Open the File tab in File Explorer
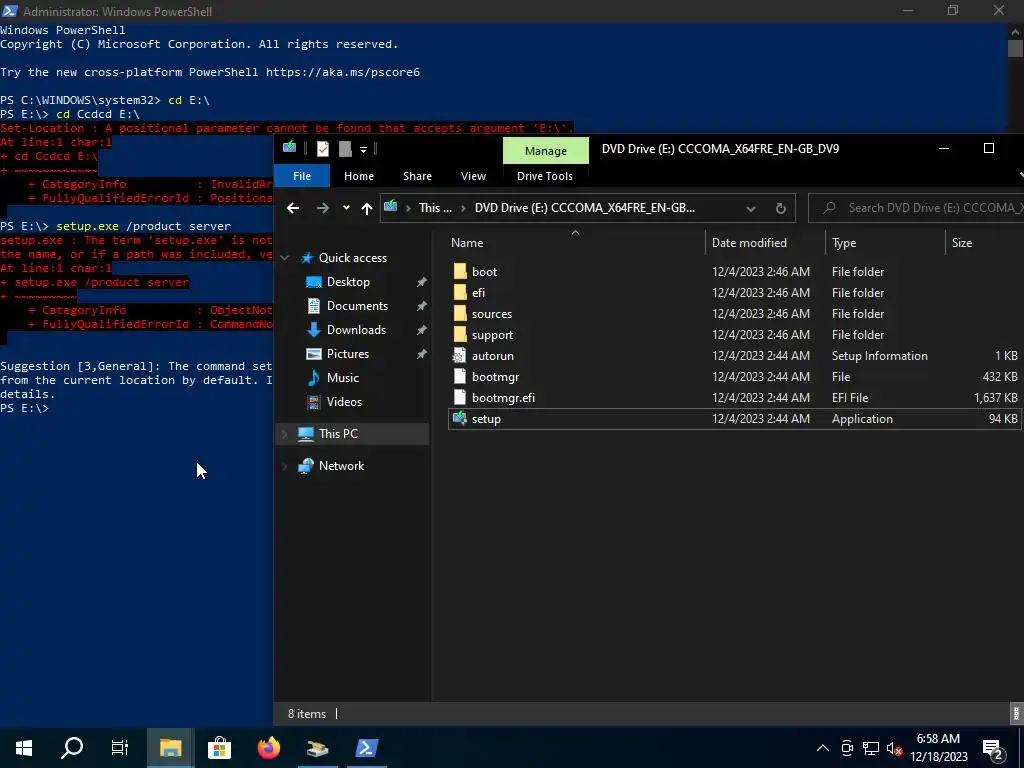The image size is (1024, 768). click(302, 176)
